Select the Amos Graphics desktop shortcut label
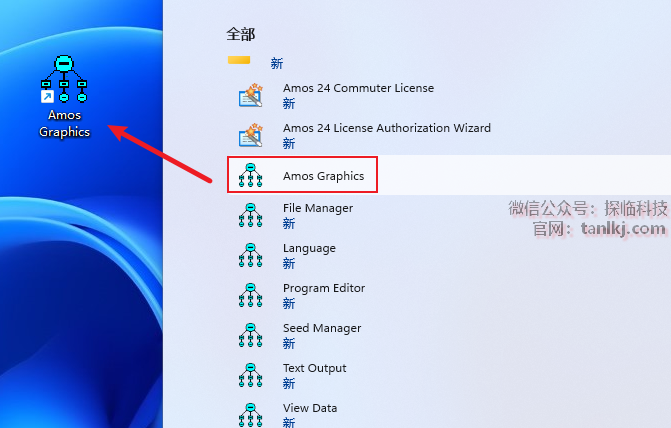The image size is (671, 428). (x=64, y=123)
